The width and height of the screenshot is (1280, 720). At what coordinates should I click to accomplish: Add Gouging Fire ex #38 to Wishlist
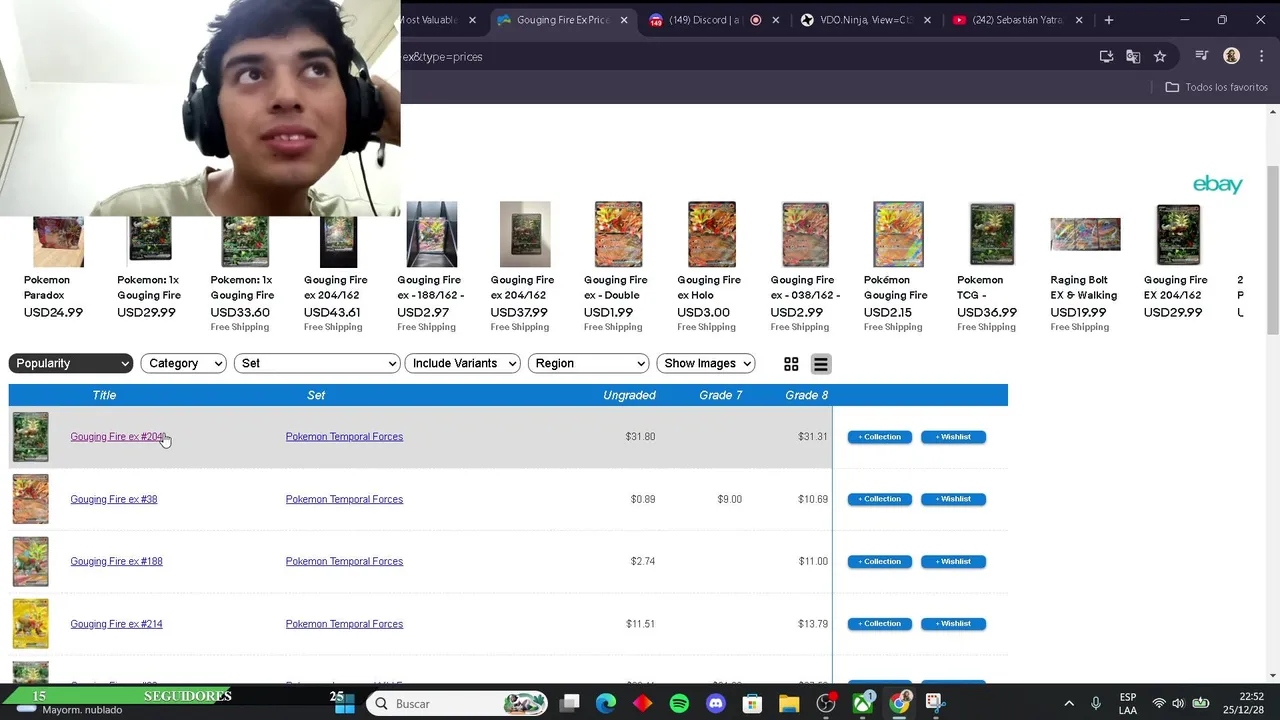tap(953, 499)
